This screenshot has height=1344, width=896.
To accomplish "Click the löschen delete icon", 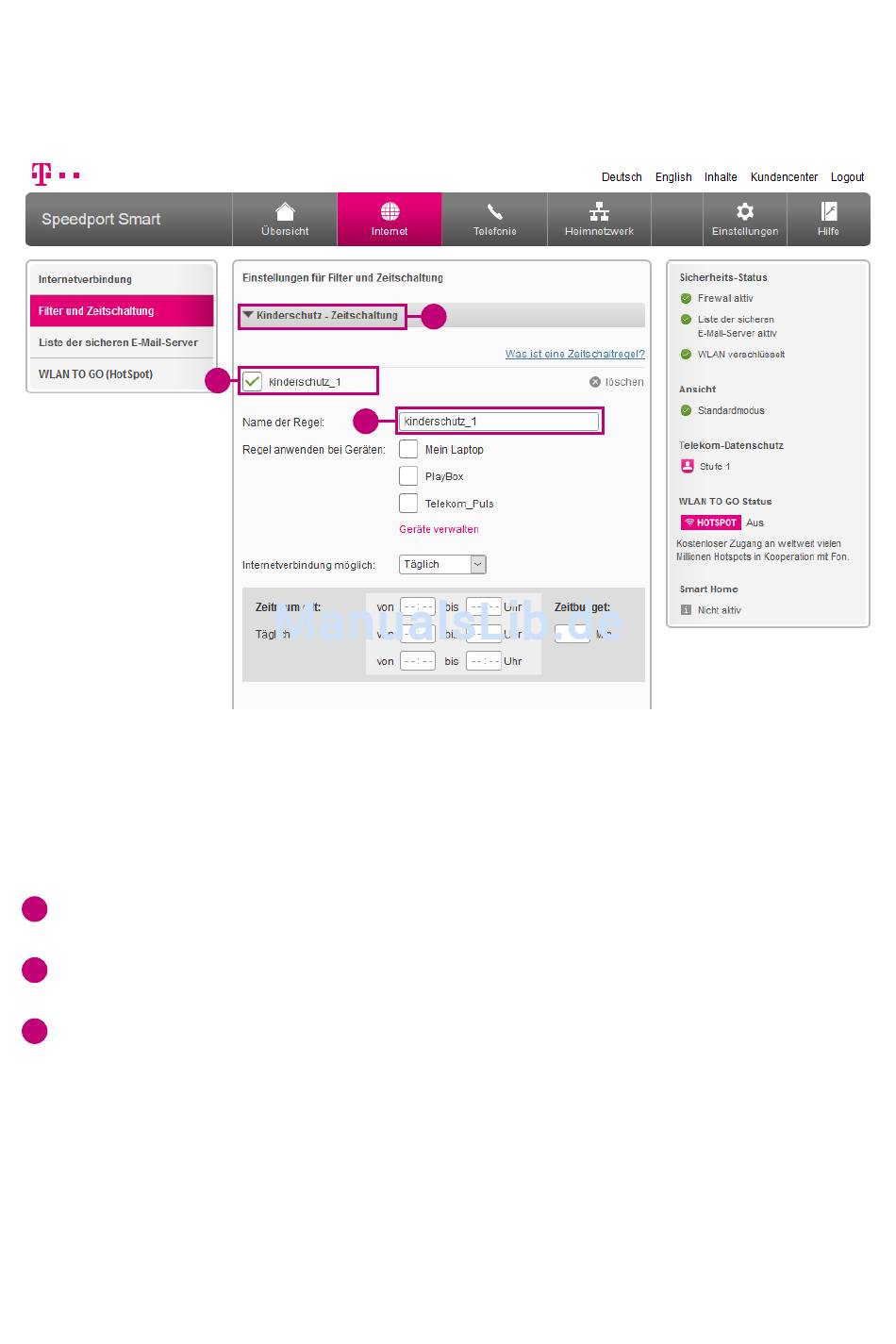I will [595, 382].
